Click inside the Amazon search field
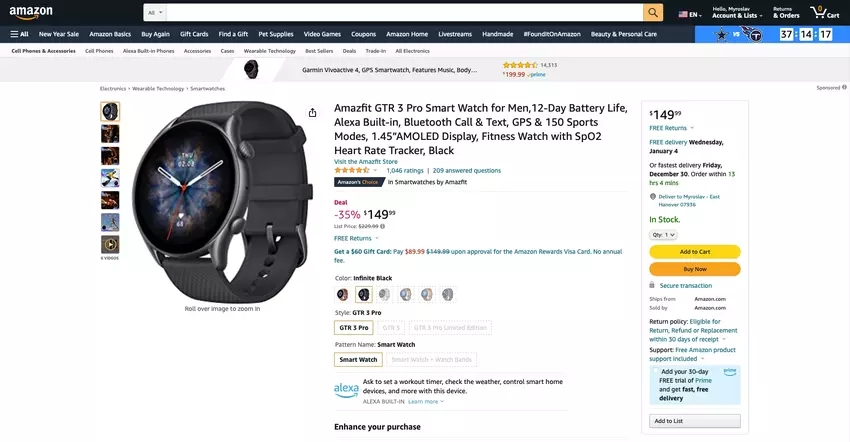 (400, 13)
